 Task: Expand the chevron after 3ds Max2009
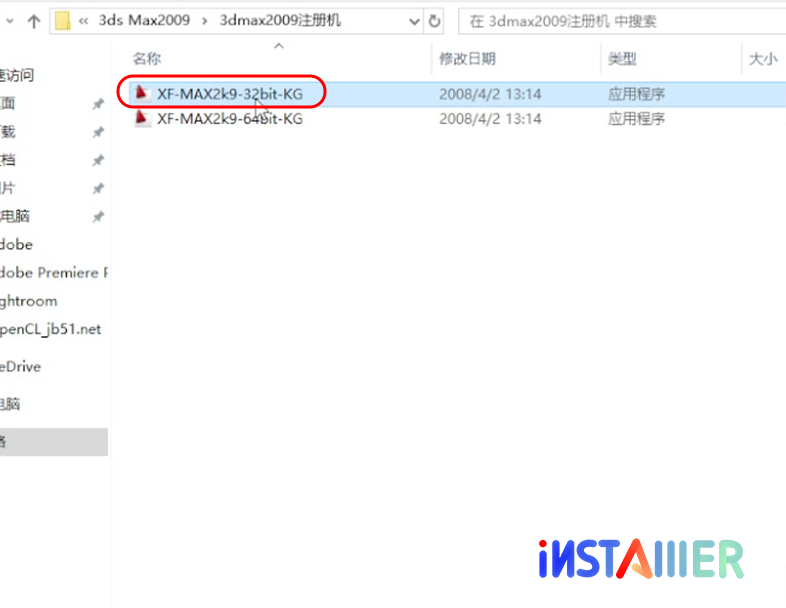pos(205,21)
